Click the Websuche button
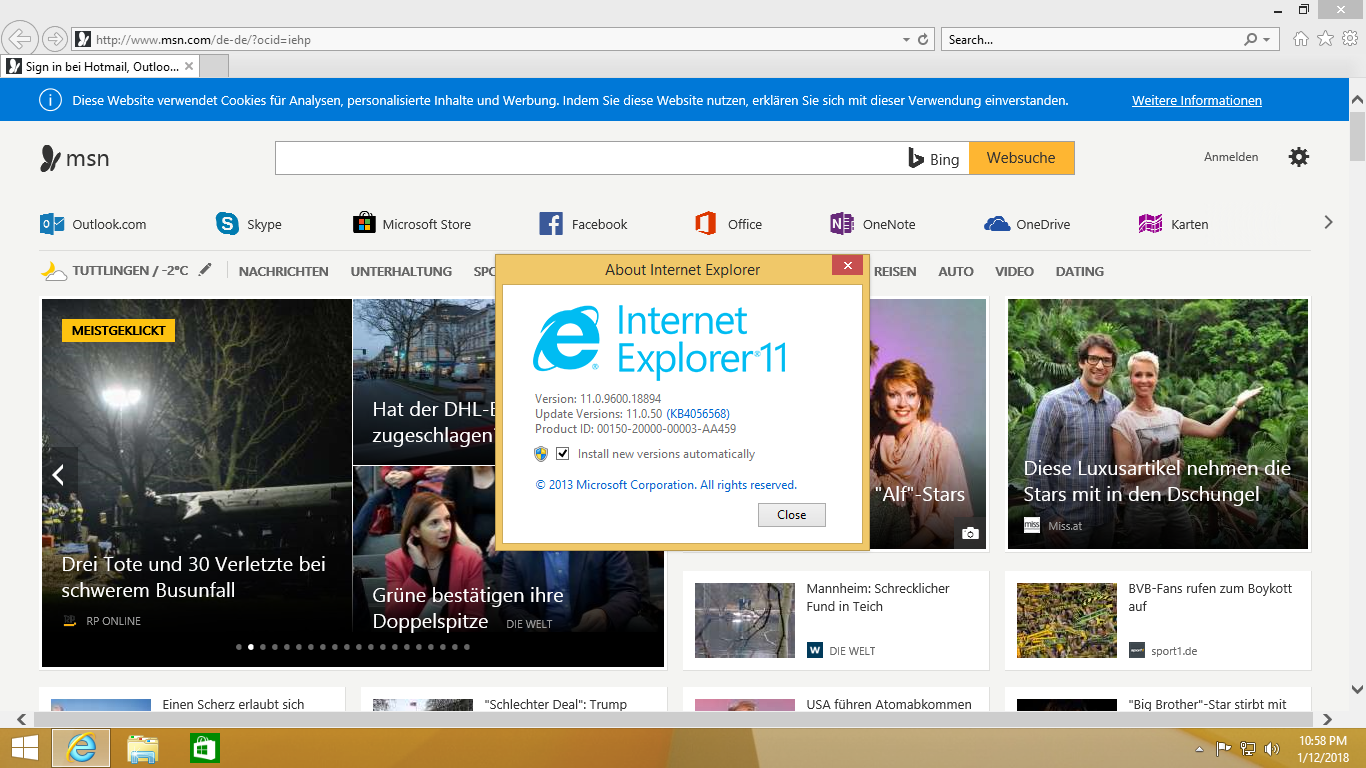Screen dimensions: 1366x768 [1021, 158]
